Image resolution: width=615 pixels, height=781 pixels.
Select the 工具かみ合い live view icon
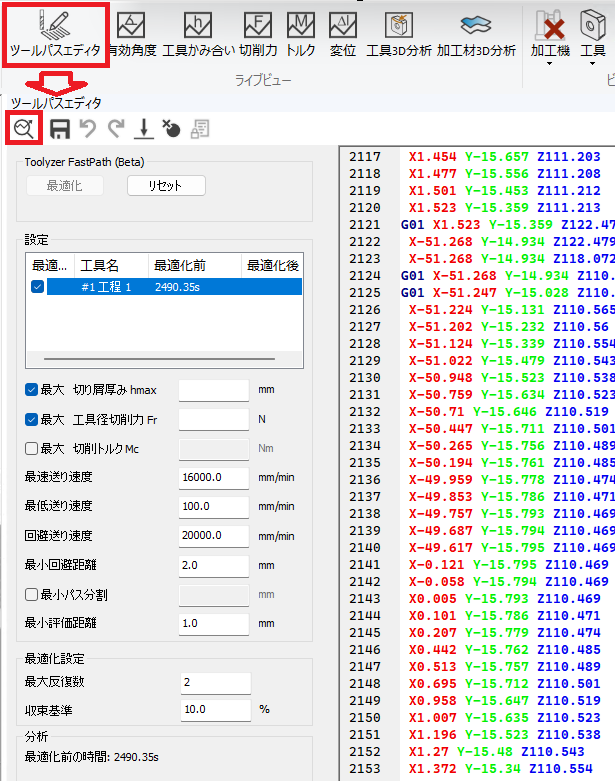coord(198,26)
